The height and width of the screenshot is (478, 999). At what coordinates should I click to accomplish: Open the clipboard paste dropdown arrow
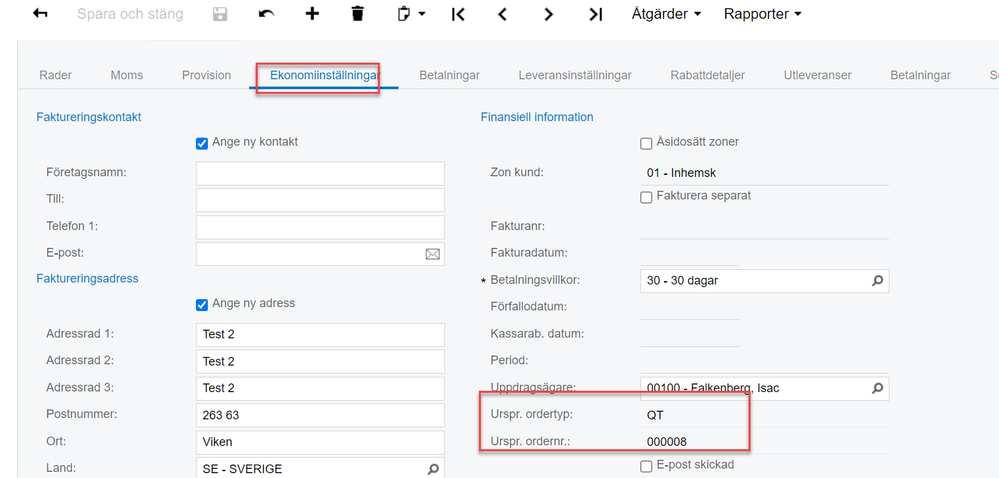coord(422,14)
